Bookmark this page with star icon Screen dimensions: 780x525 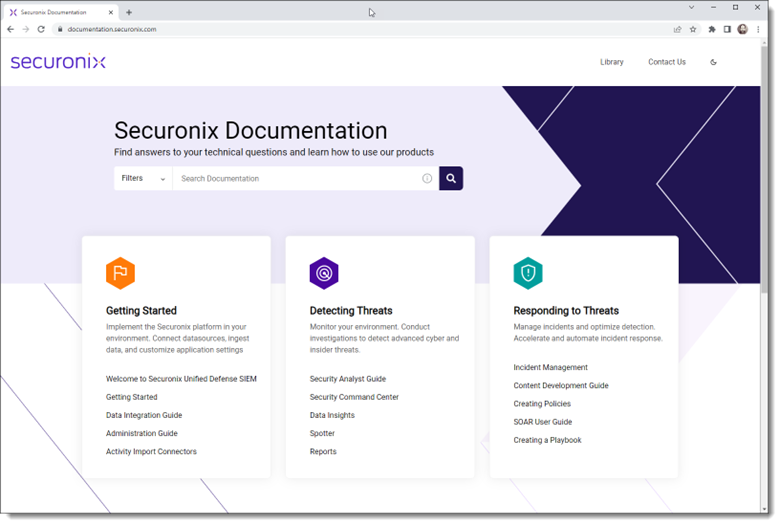click(693, 29)
